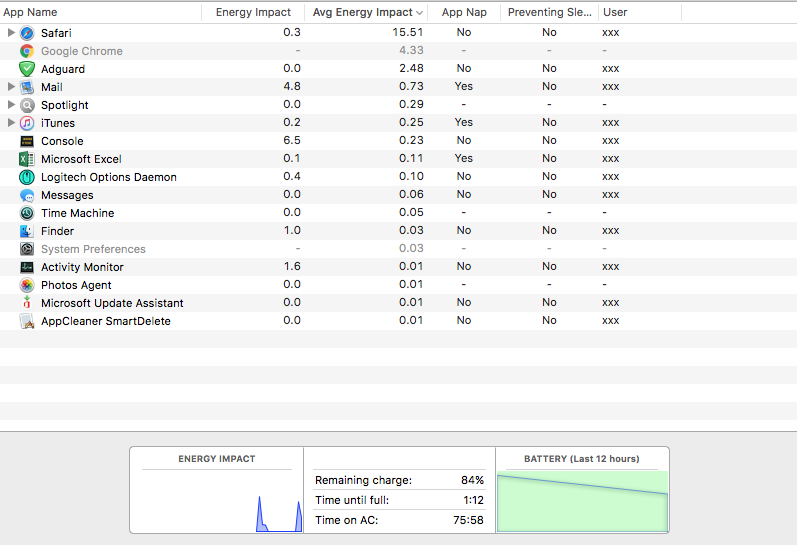Viewport: 797px width, 545px height.
Task: Click the System Preferences gear icon
Action: [27, 249]
